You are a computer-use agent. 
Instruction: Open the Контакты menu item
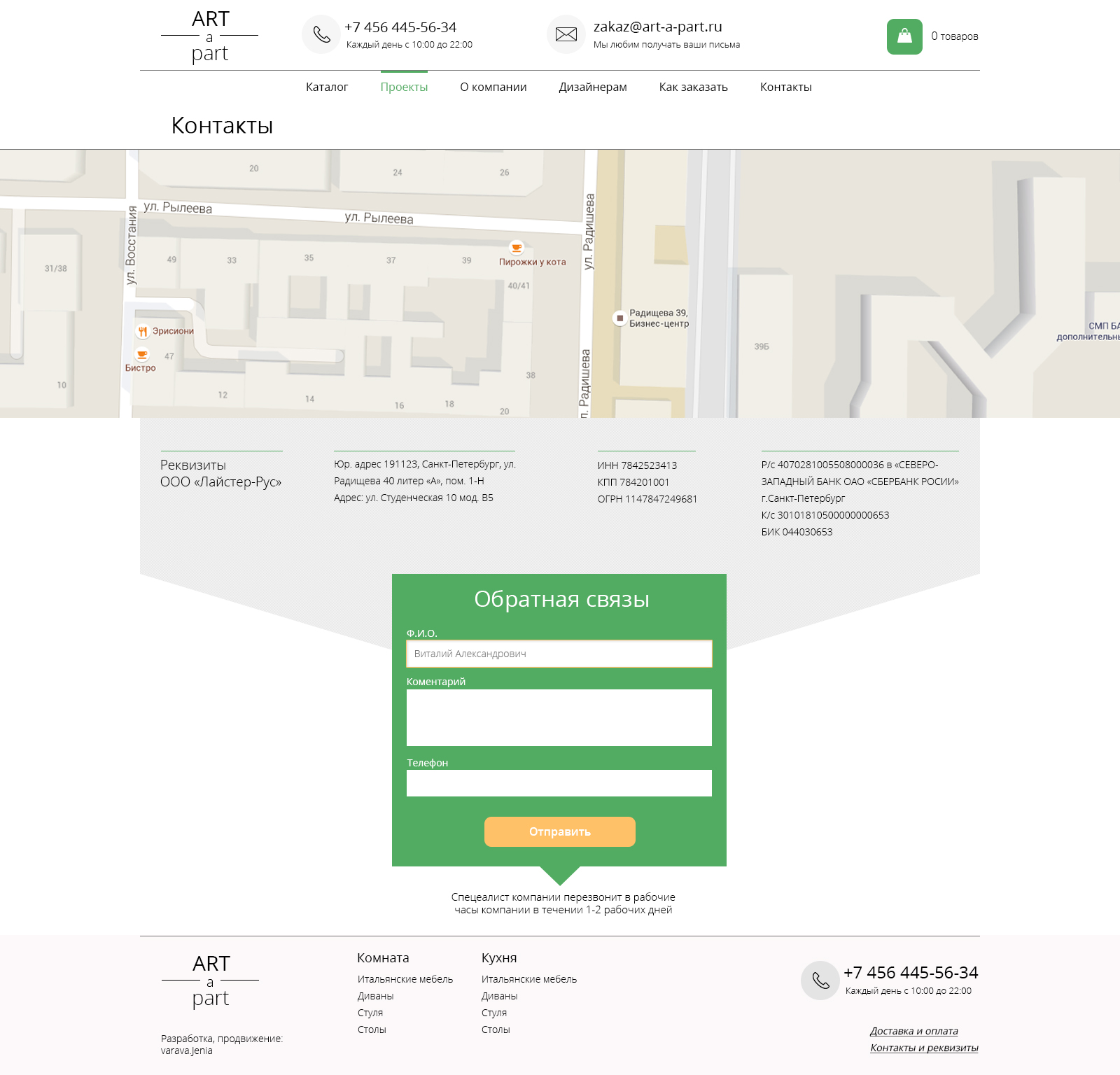coord(786,87)
